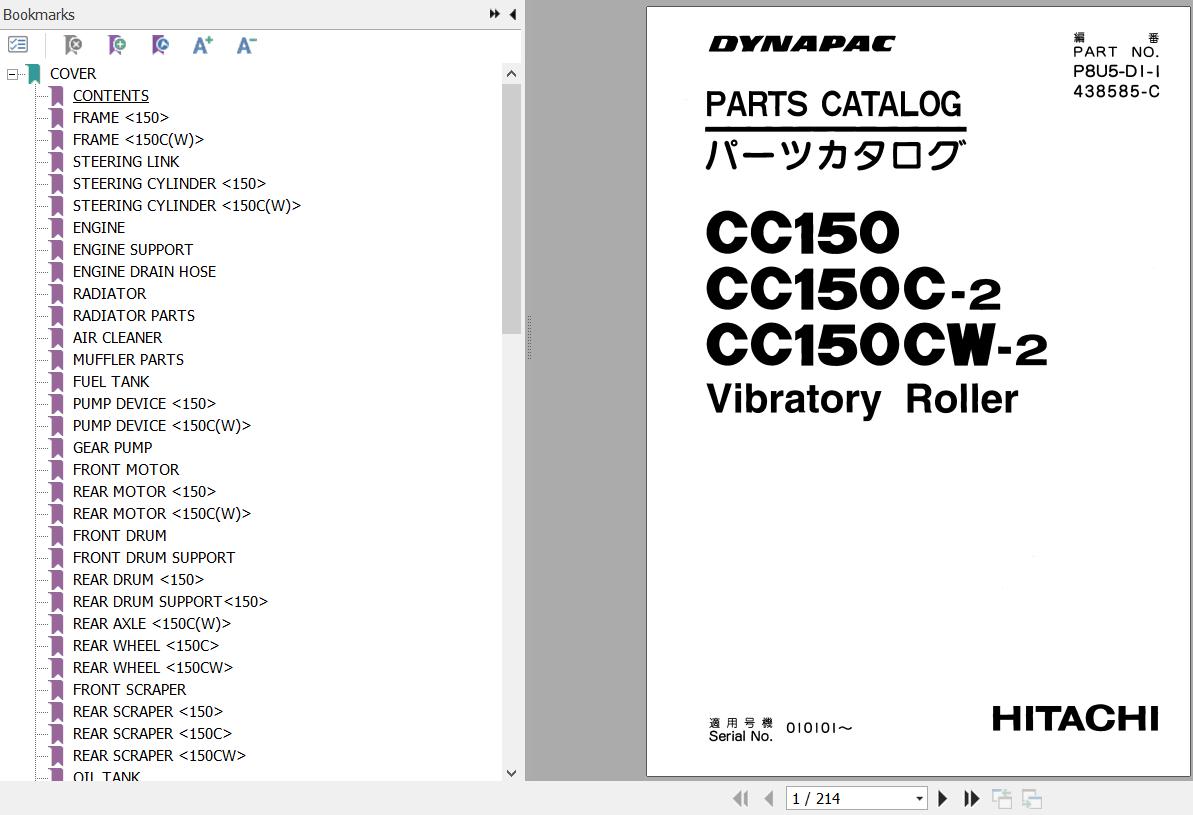Open the REAR SCRAPER <150CW> bookmark
This screenshot has width=1193, height=815.
click(x=159, y=756)
